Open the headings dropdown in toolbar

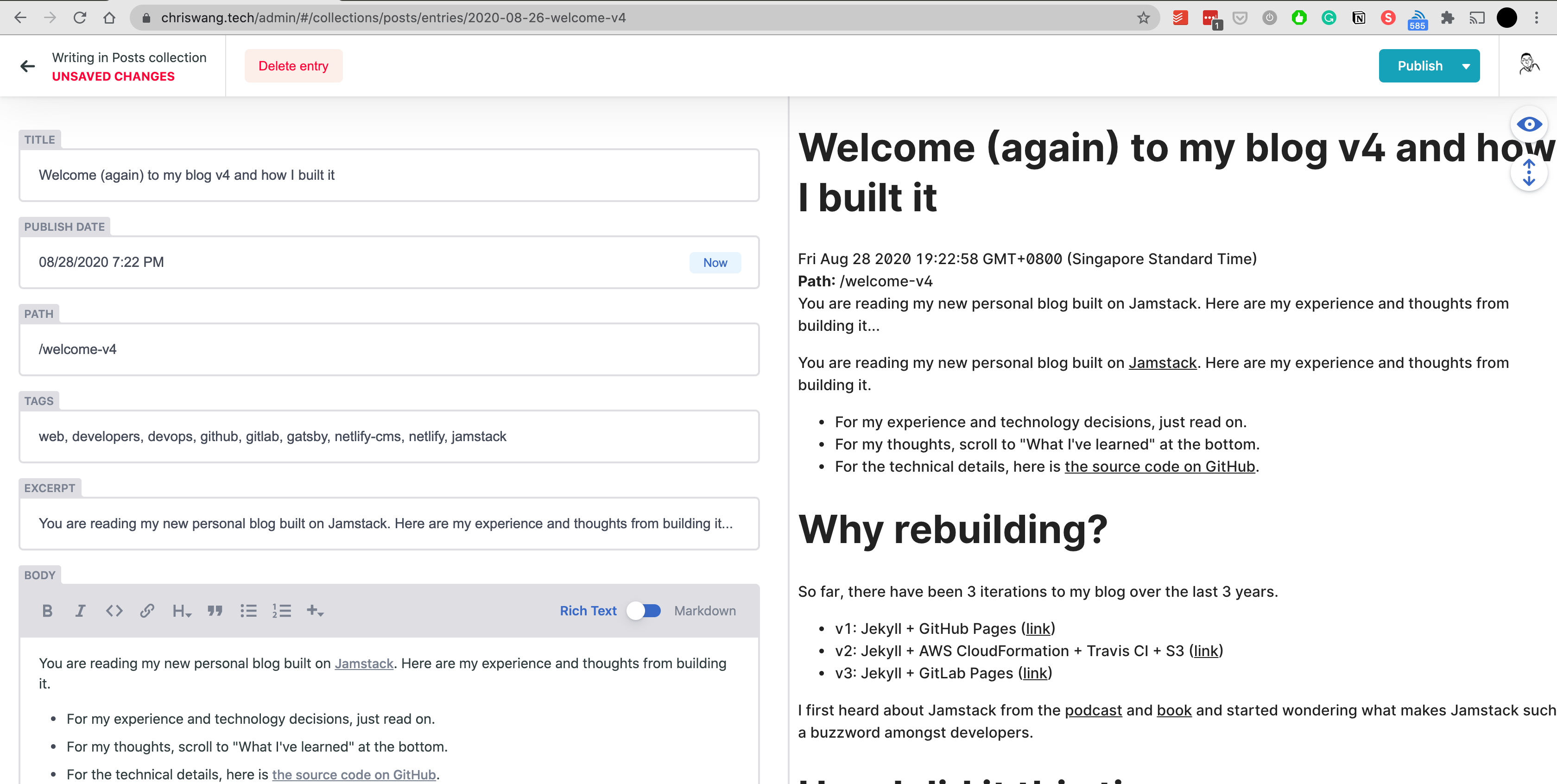click(181, 611)
